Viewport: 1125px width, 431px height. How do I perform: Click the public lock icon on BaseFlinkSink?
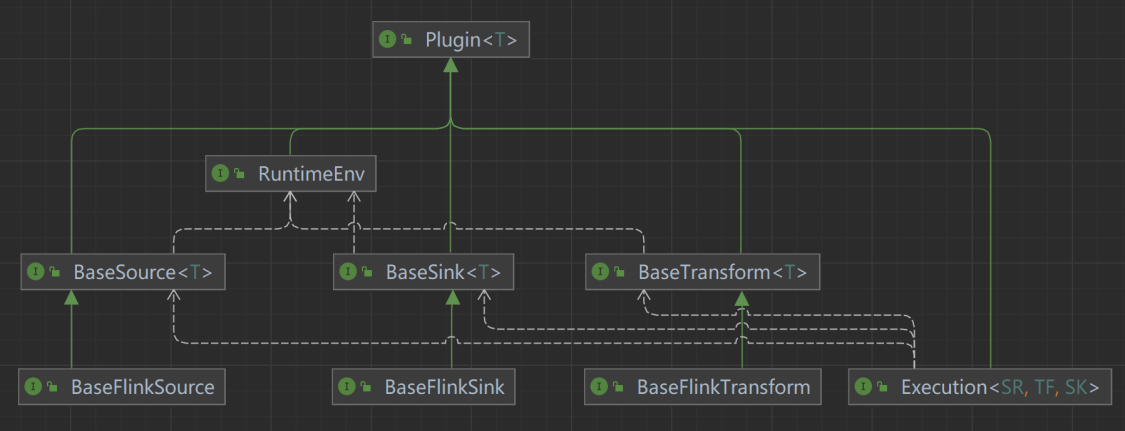366,388
